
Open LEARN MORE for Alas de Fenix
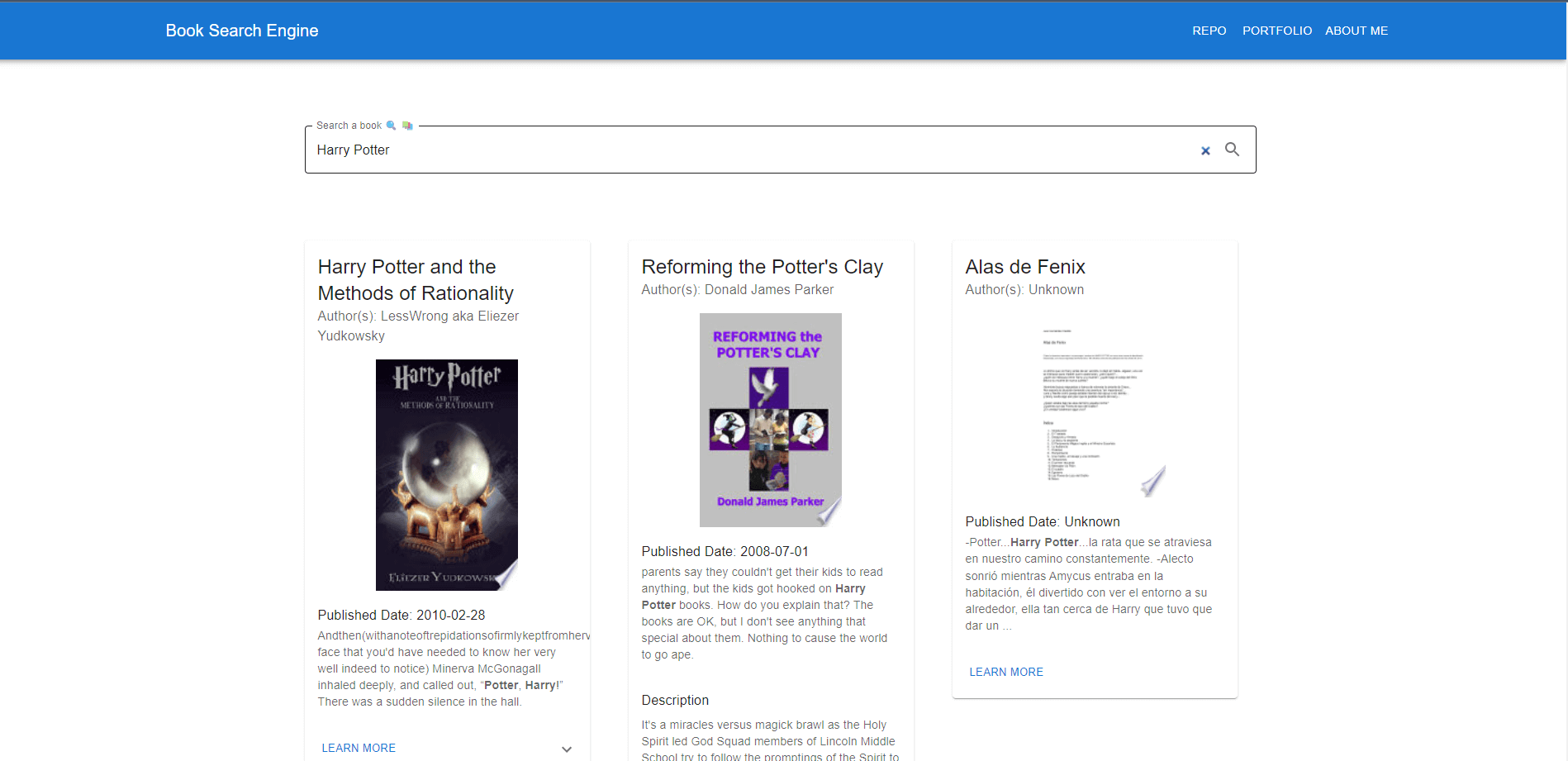1006,672
